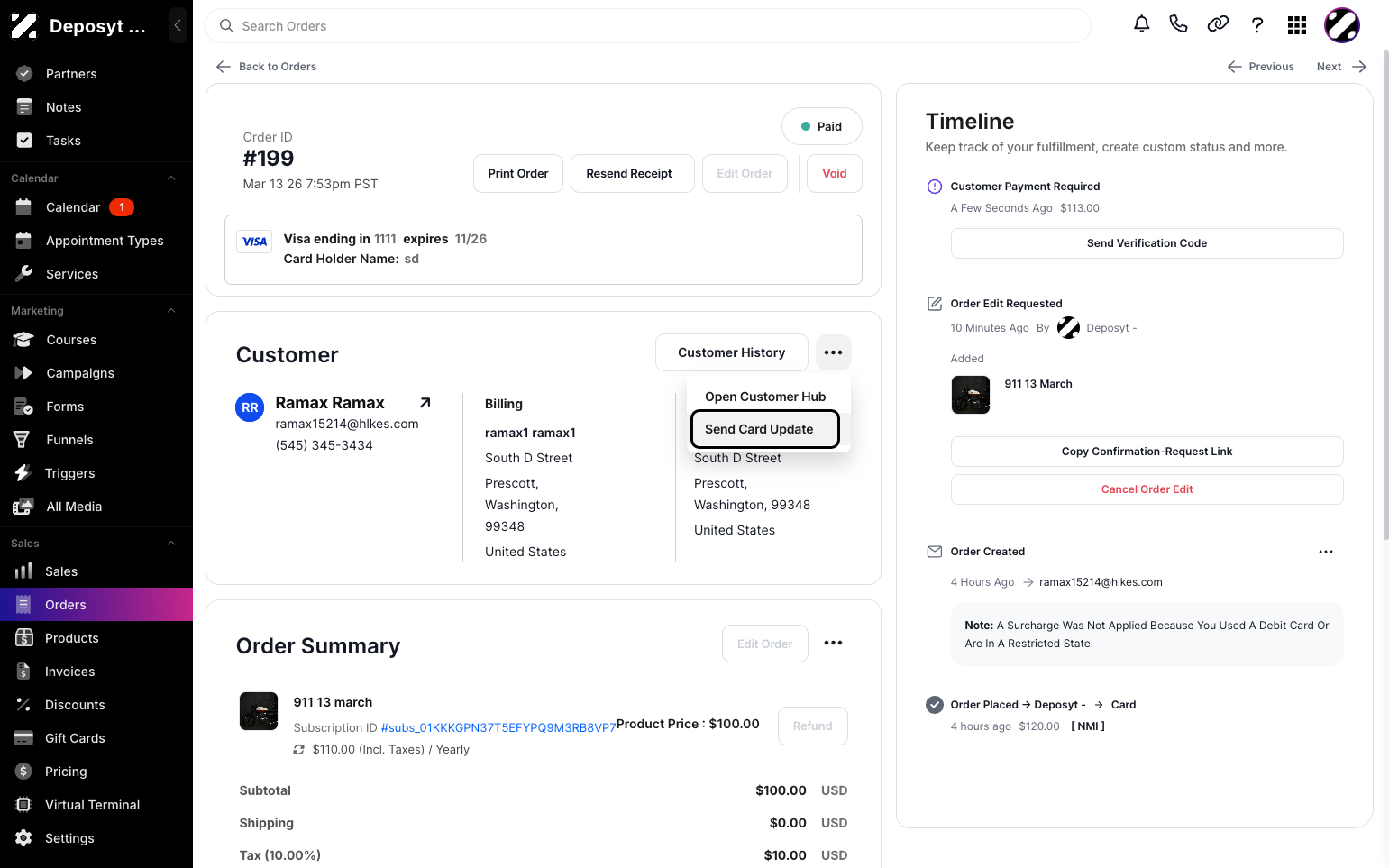Click the page vertical scrollbar
The height and width of the screenshot is (868, 1389).
(1384, 297)
